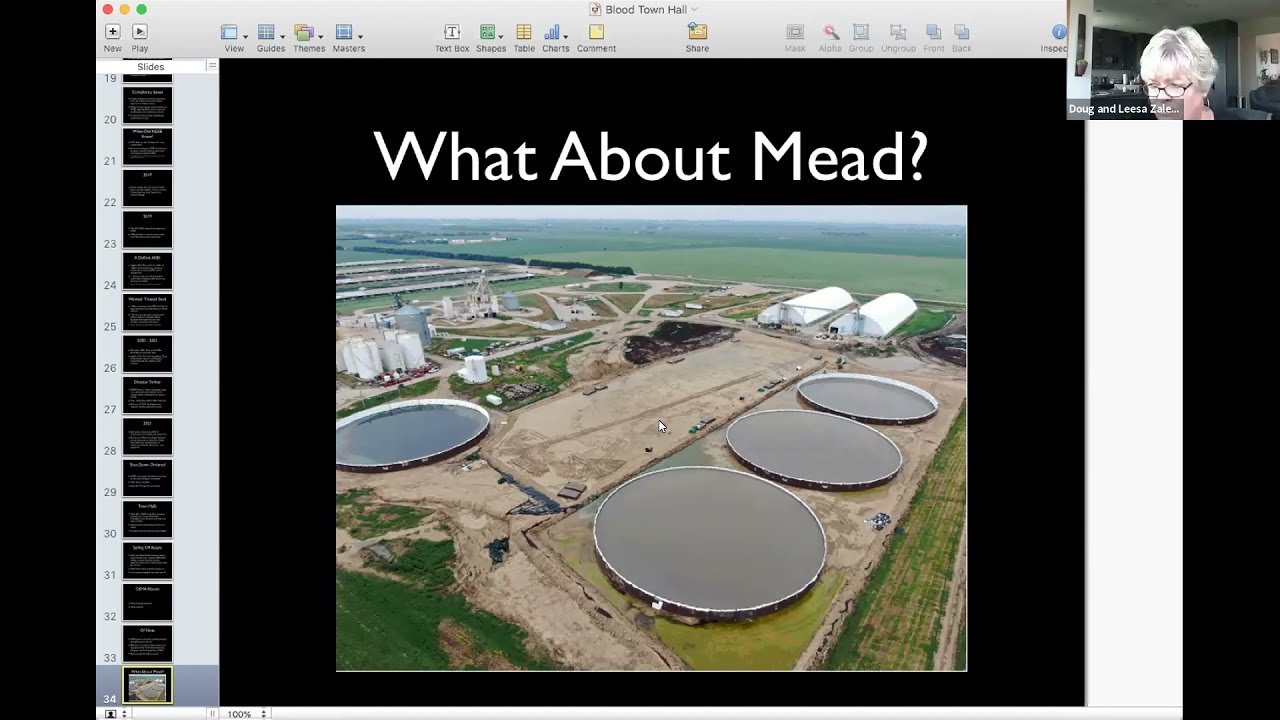Image resolution: width=1280 pixels, height=720 pixels.
Task: Select slide 21 thumbnail
Action: tap(148, 147)
